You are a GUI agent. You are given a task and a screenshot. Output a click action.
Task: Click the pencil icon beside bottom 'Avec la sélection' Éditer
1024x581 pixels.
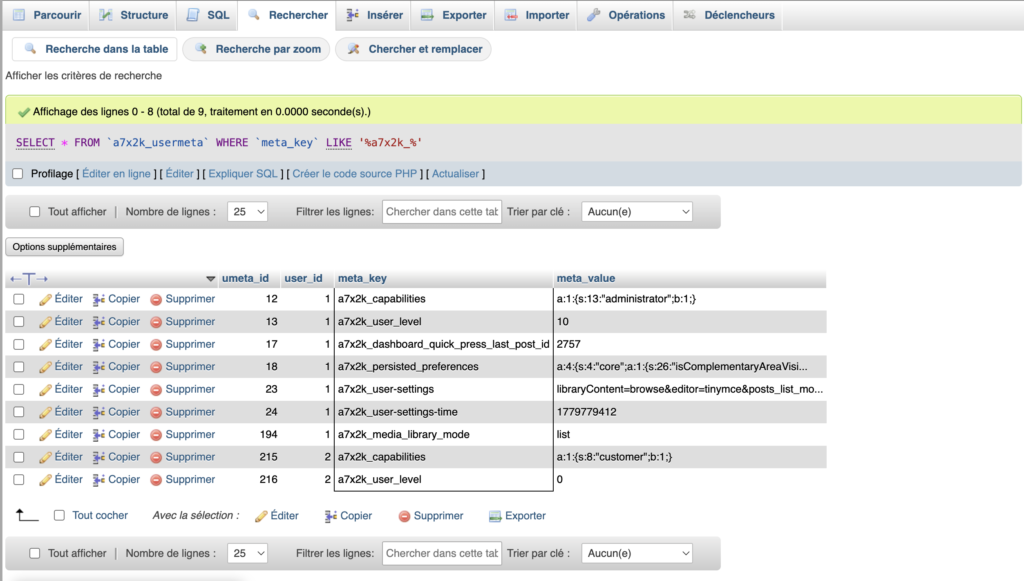261,516
